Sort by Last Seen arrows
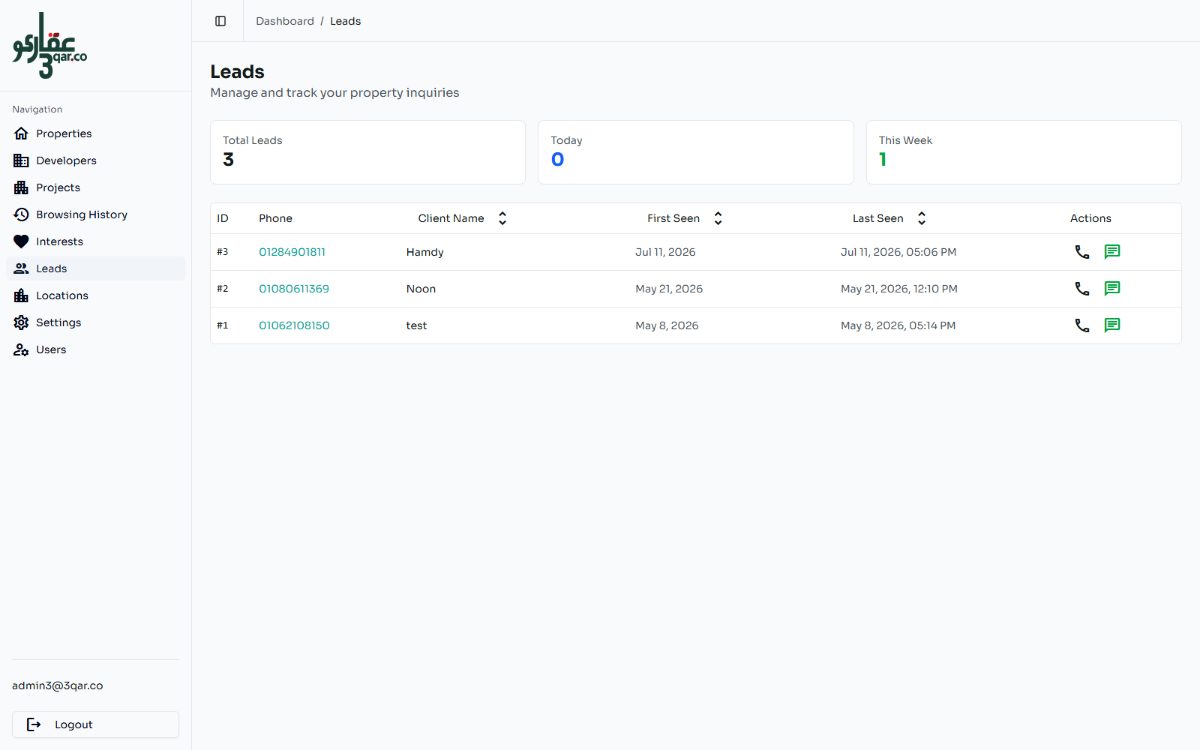The width and height of the screenshot is (1200, 750). click(x=922, y=218)
